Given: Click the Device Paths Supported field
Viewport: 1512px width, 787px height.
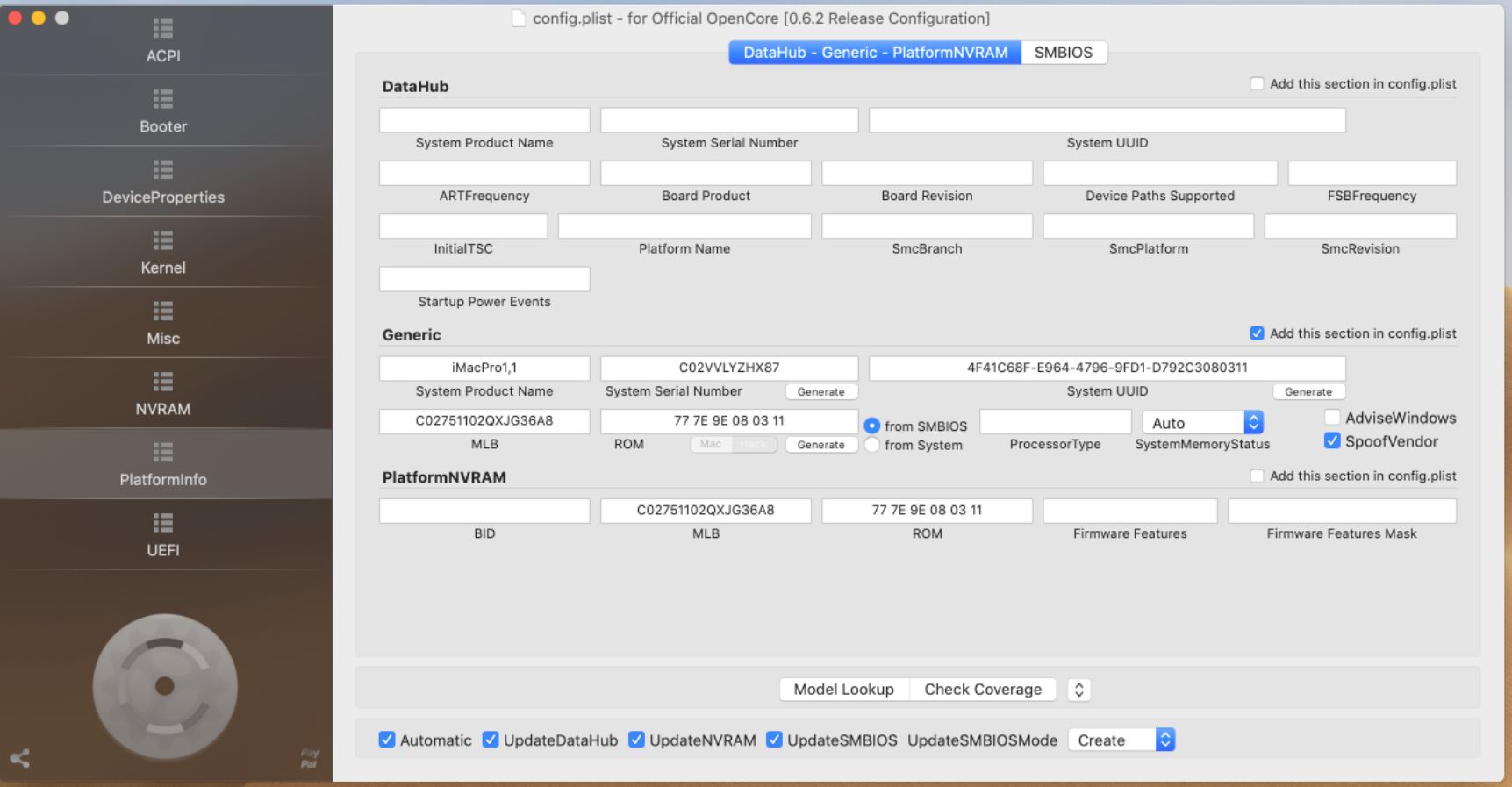Looking at the screenshot, I should (x=1160, y=173).
